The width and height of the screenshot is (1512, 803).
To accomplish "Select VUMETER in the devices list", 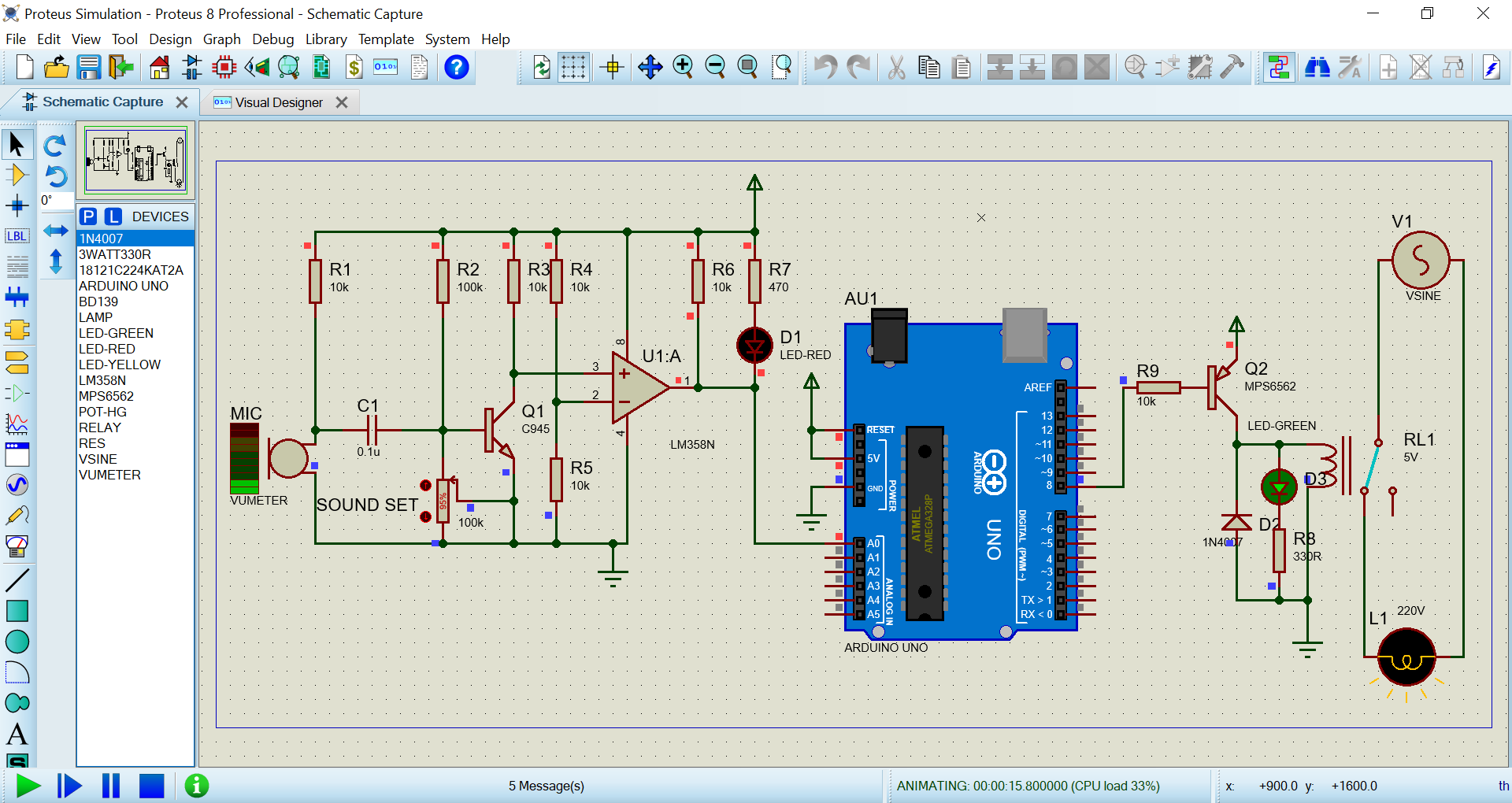I will point(135,475).
